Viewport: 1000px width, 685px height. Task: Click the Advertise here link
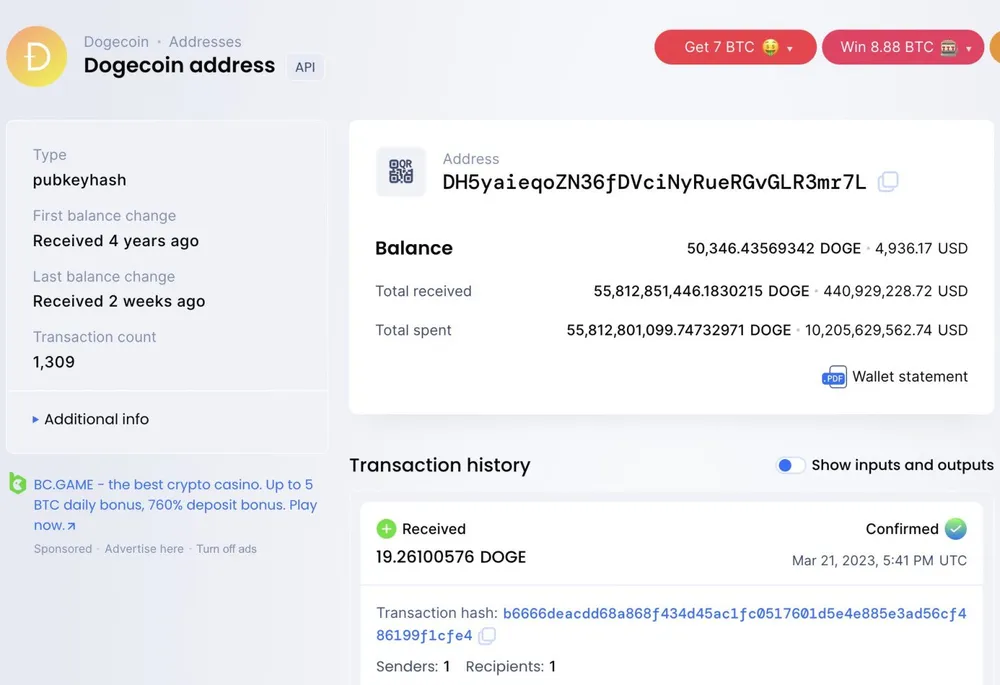(144, 549)
